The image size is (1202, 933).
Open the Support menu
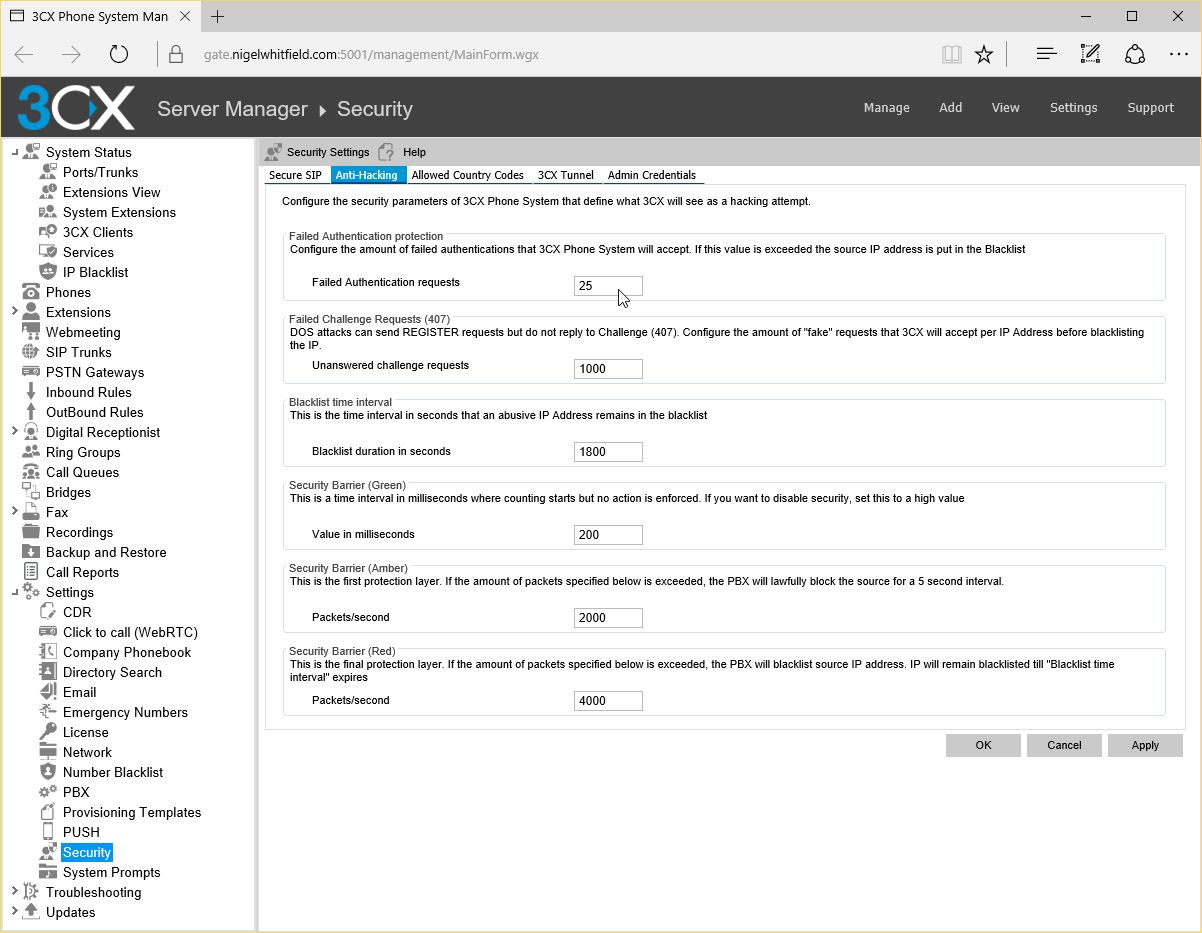pos(1151,108)
